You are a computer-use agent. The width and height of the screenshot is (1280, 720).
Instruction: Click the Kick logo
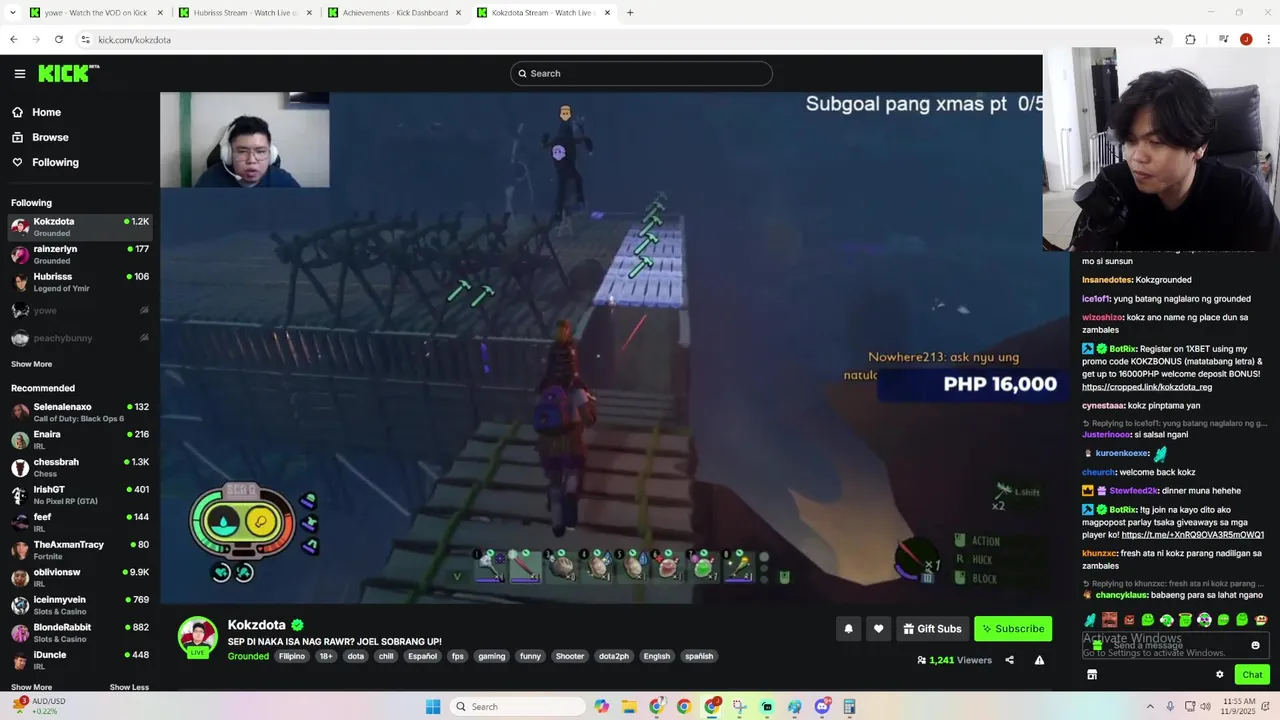pyautogui.click(x=68, y=73)
